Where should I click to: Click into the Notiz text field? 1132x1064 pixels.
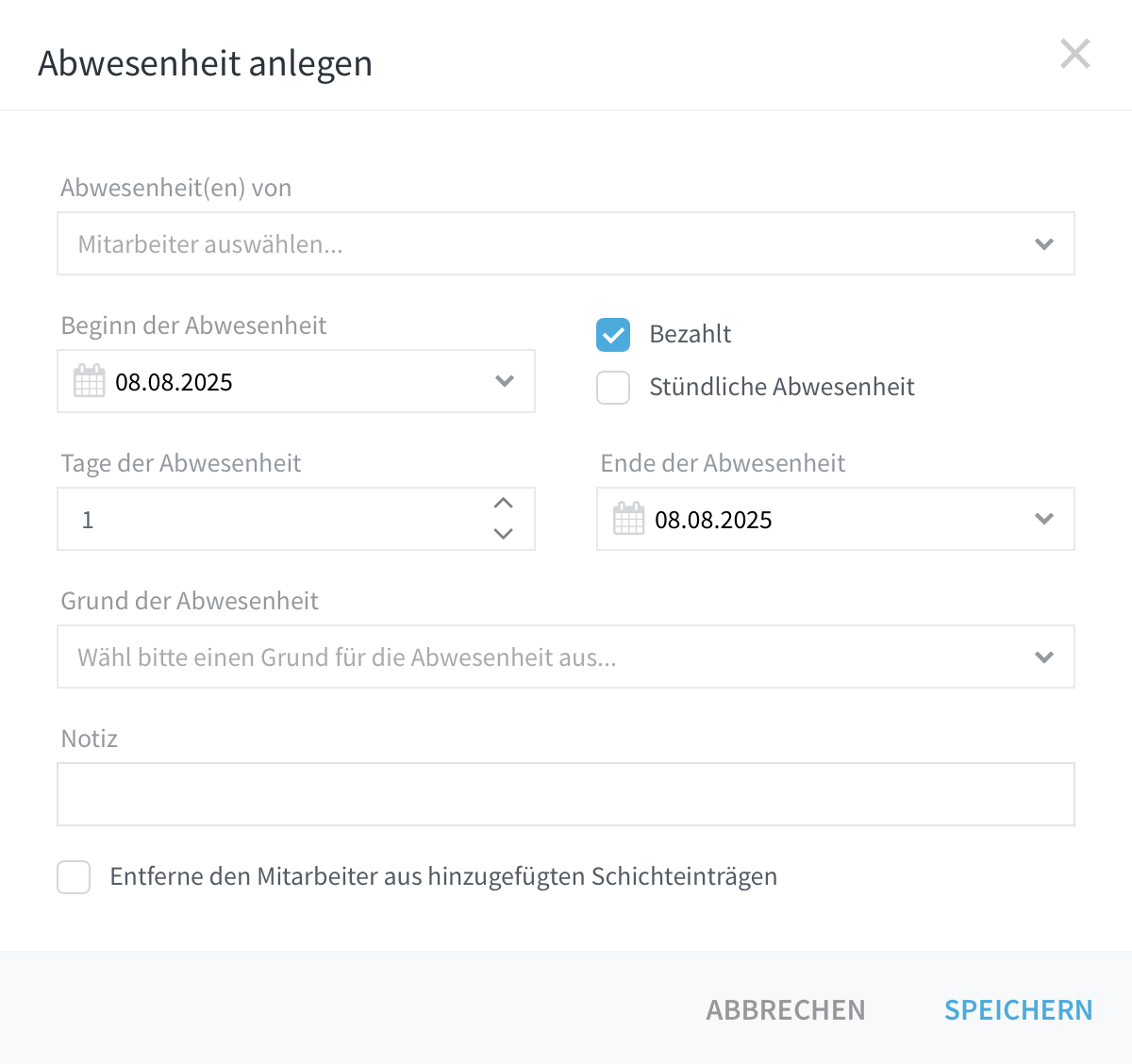566,794
